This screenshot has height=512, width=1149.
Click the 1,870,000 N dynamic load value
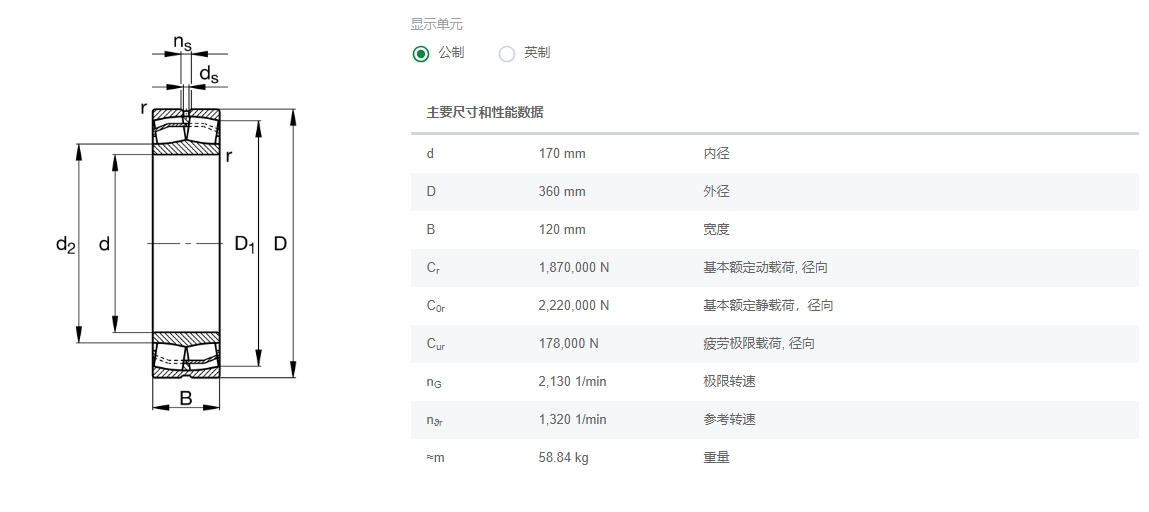pos(574,268)
